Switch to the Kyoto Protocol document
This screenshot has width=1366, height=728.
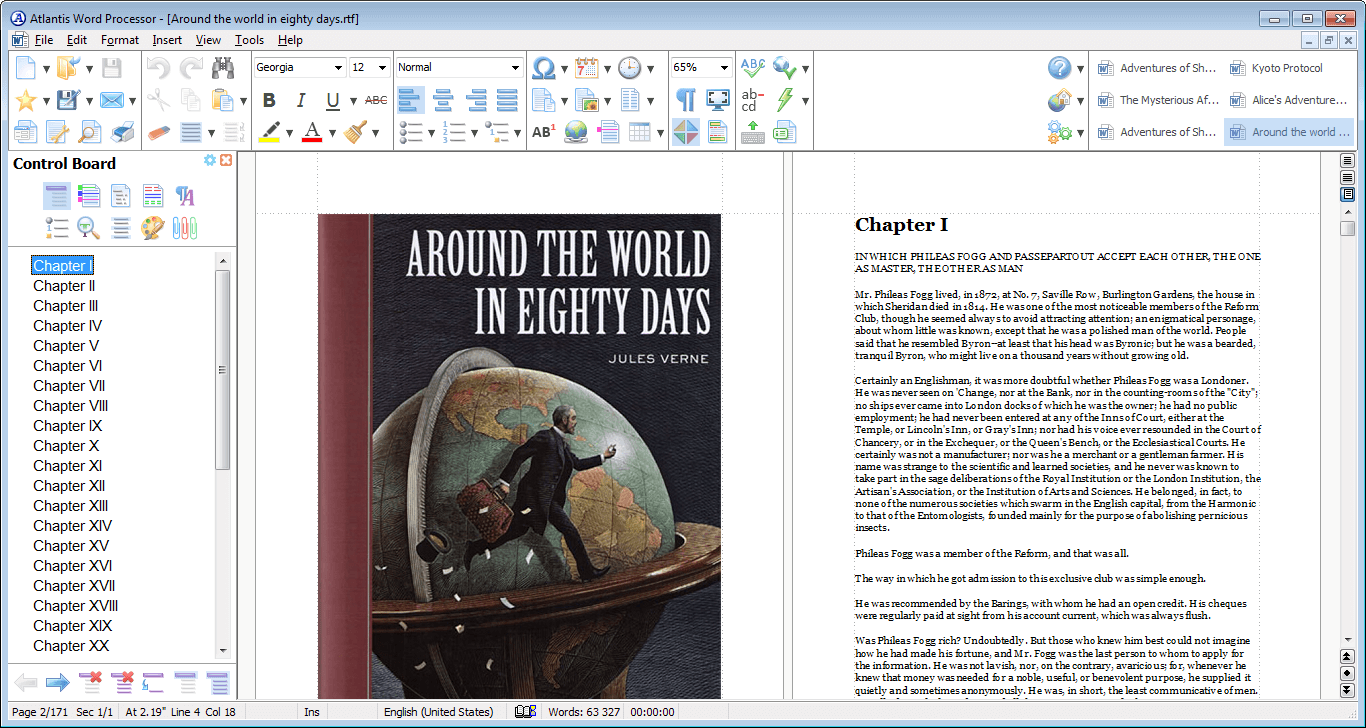tap(1288, 68)
